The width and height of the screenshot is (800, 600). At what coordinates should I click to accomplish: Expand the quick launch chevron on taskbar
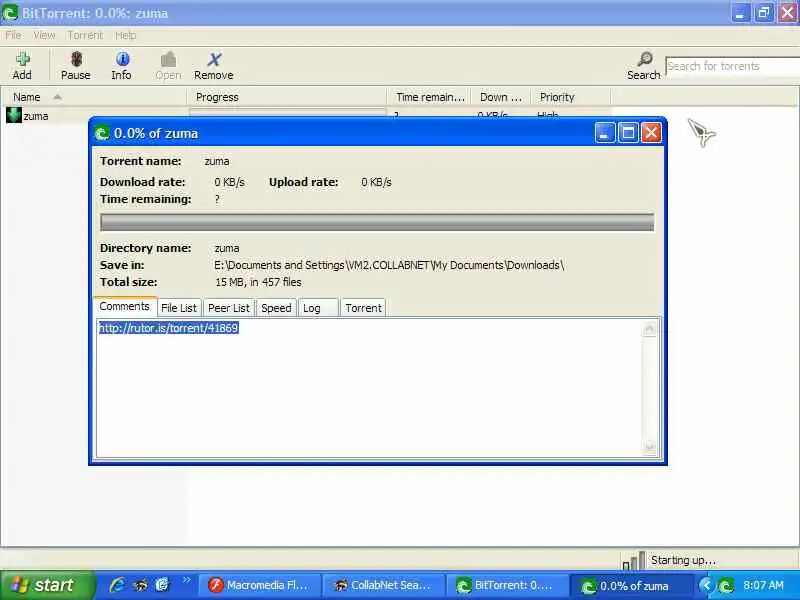187,580
